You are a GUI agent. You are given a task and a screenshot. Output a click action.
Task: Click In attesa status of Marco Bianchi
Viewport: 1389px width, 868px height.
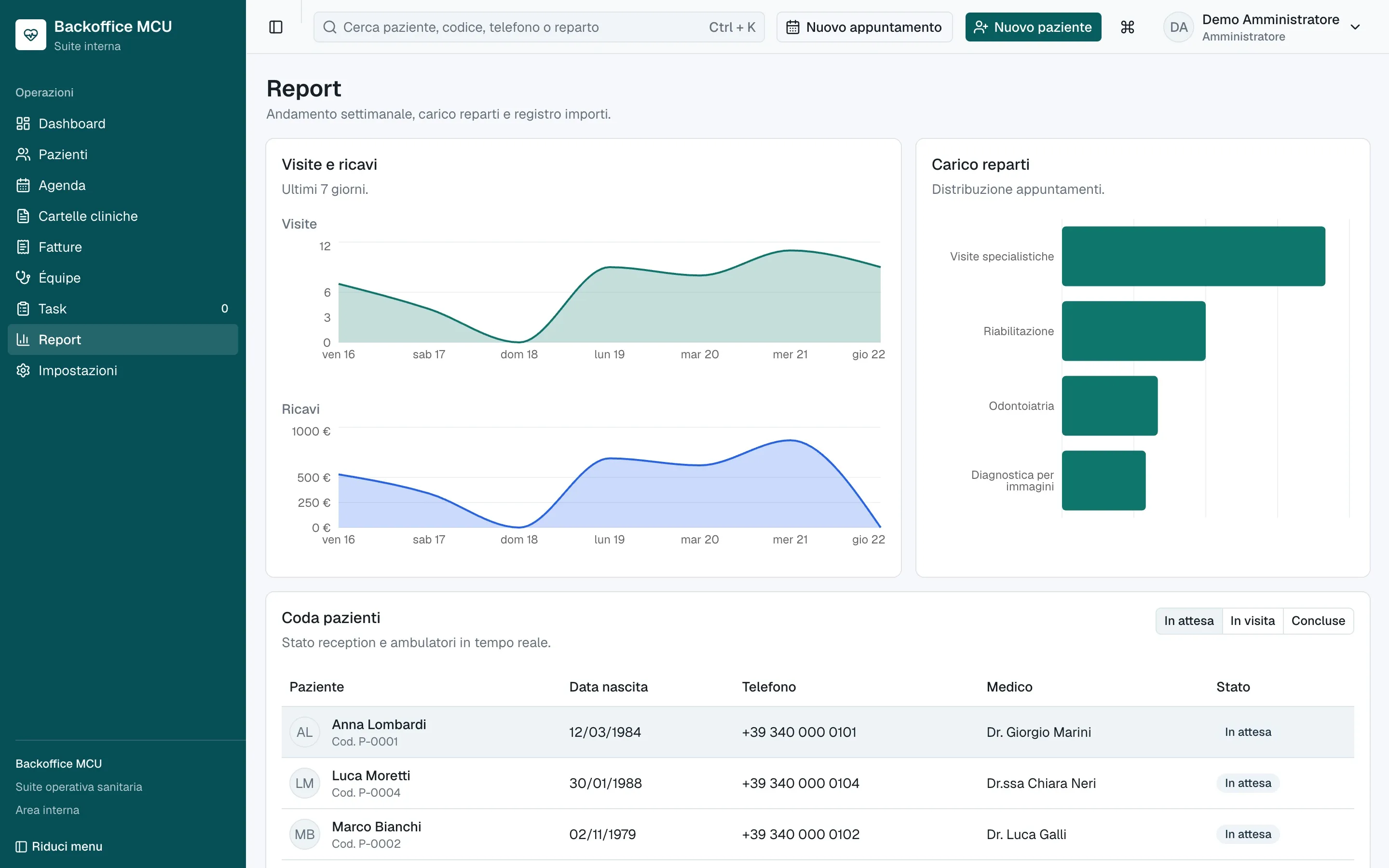pos(1248,834)
